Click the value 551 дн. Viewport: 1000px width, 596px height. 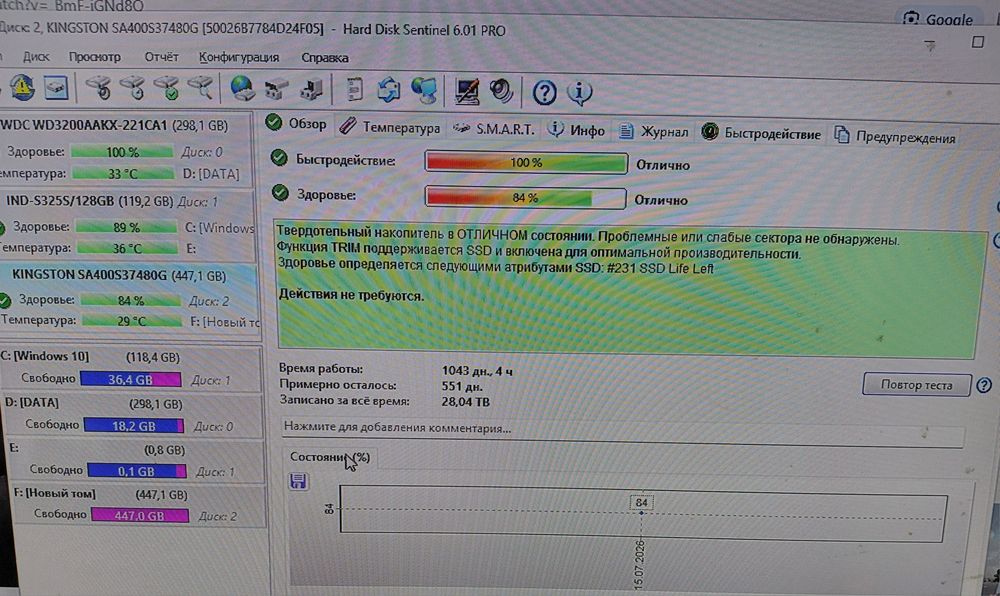tap(462, 386)
